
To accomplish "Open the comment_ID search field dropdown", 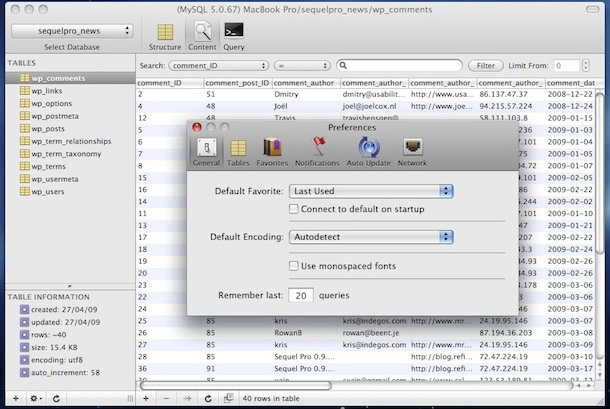I will pos(219,66).
